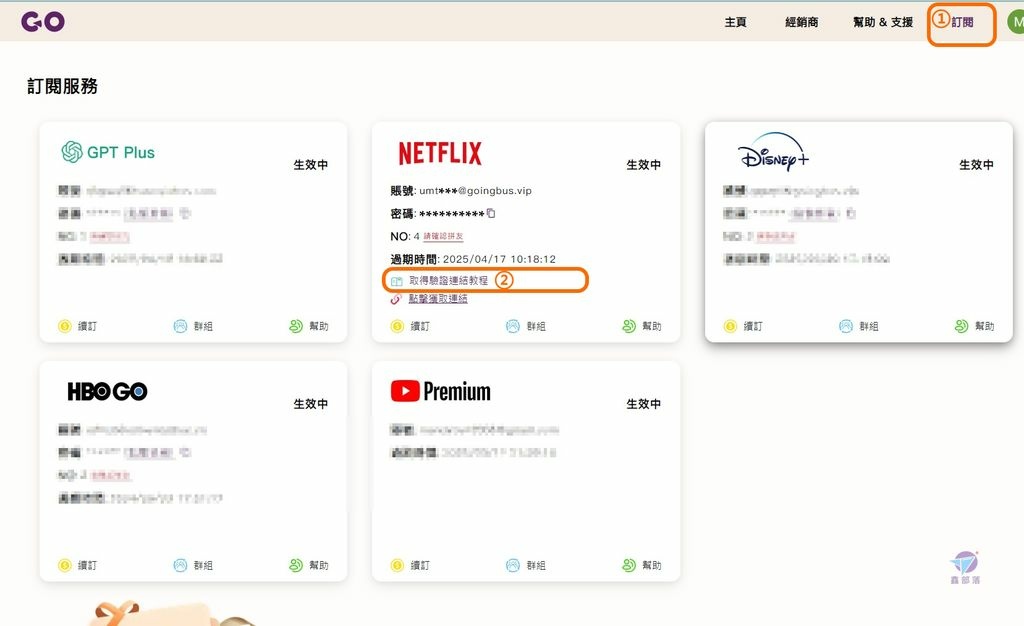Viewport: 1024px width, 626px height.
Task: Click the Netflix account umt***@goingbus.vip
Action: point(475,191)
